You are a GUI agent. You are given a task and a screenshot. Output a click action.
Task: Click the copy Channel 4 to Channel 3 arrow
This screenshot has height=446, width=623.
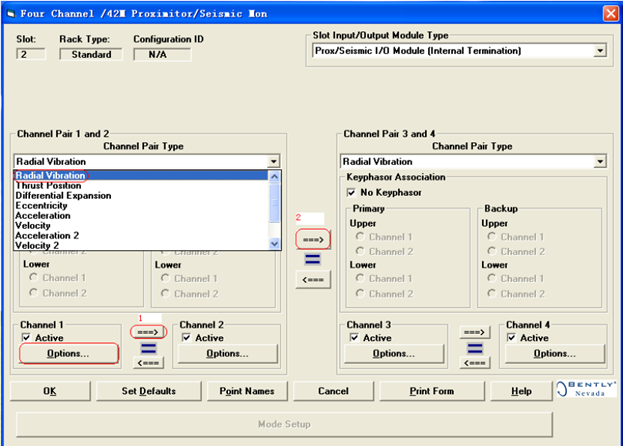click(475, 363)
